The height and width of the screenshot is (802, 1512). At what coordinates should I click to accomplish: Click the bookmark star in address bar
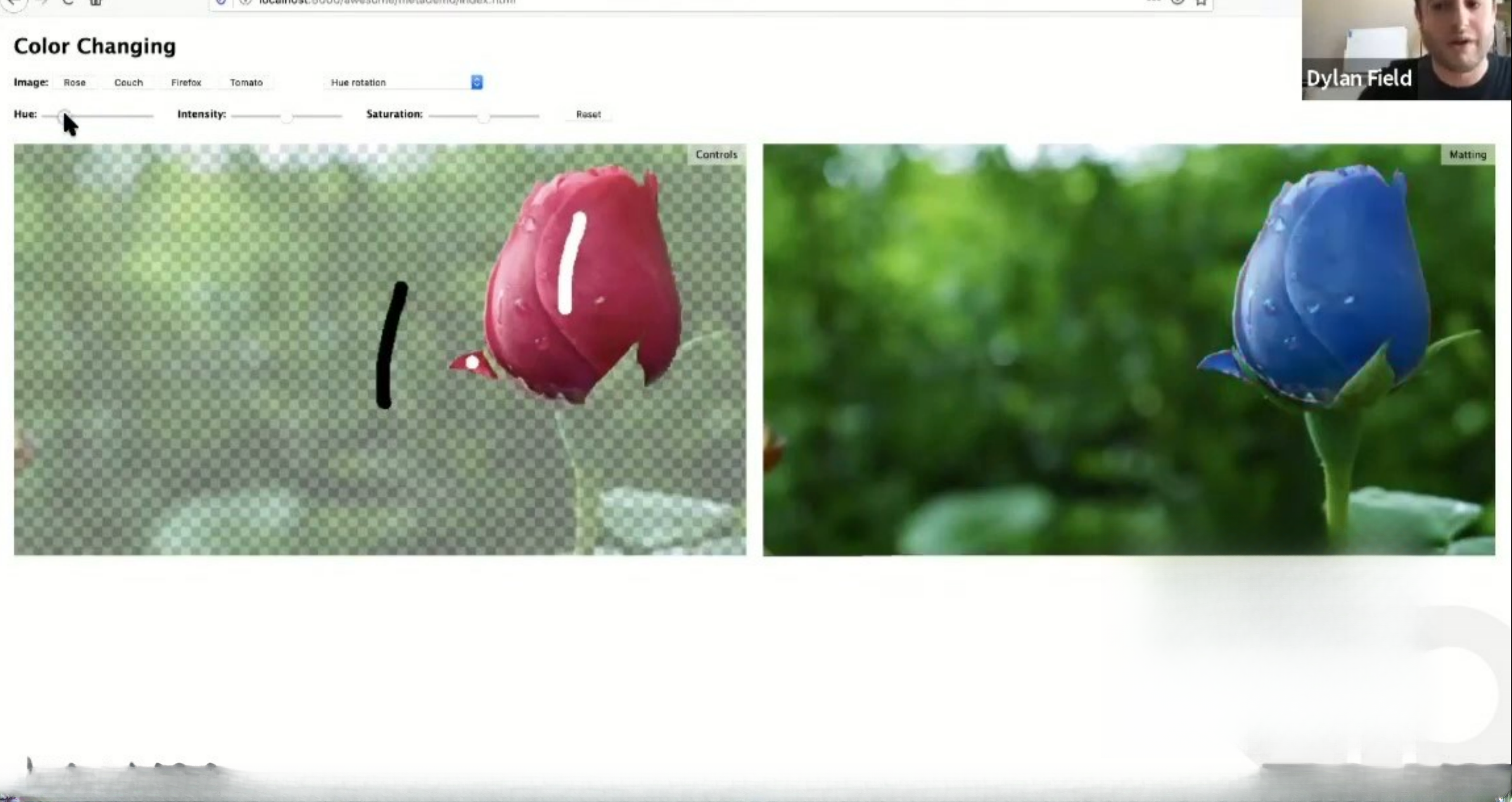(x=1201, y=2)
